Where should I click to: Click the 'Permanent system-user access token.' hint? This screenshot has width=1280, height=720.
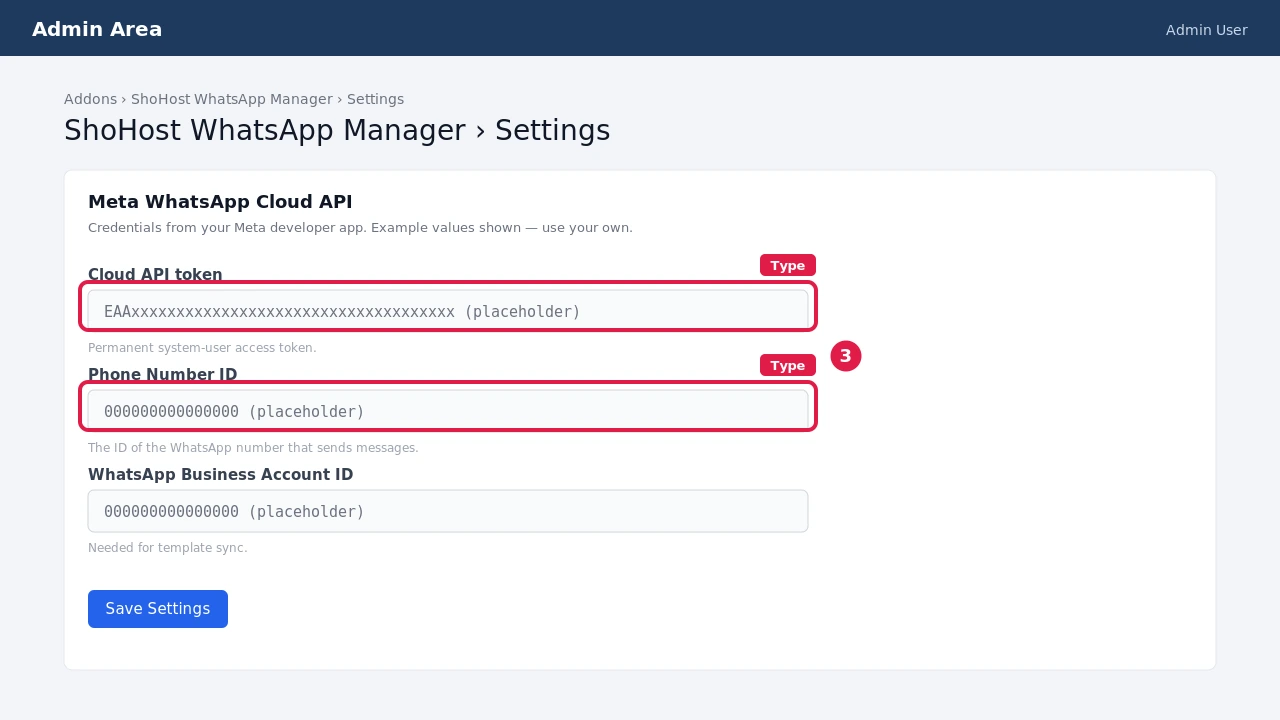point(202,348)
